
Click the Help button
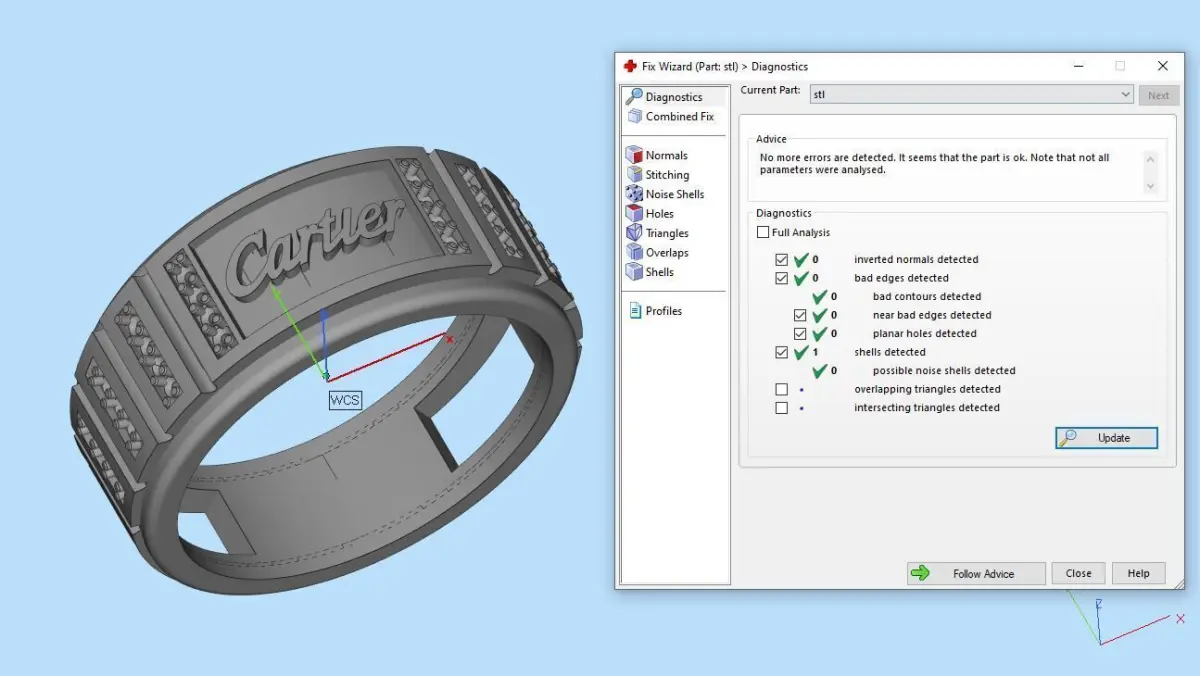[x=1138, y=573]
